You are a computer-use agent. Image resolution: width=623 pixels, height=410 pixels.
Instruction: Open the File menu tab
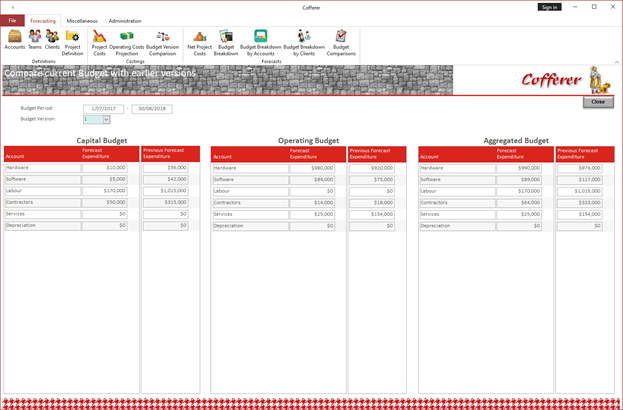coord(12,21)
